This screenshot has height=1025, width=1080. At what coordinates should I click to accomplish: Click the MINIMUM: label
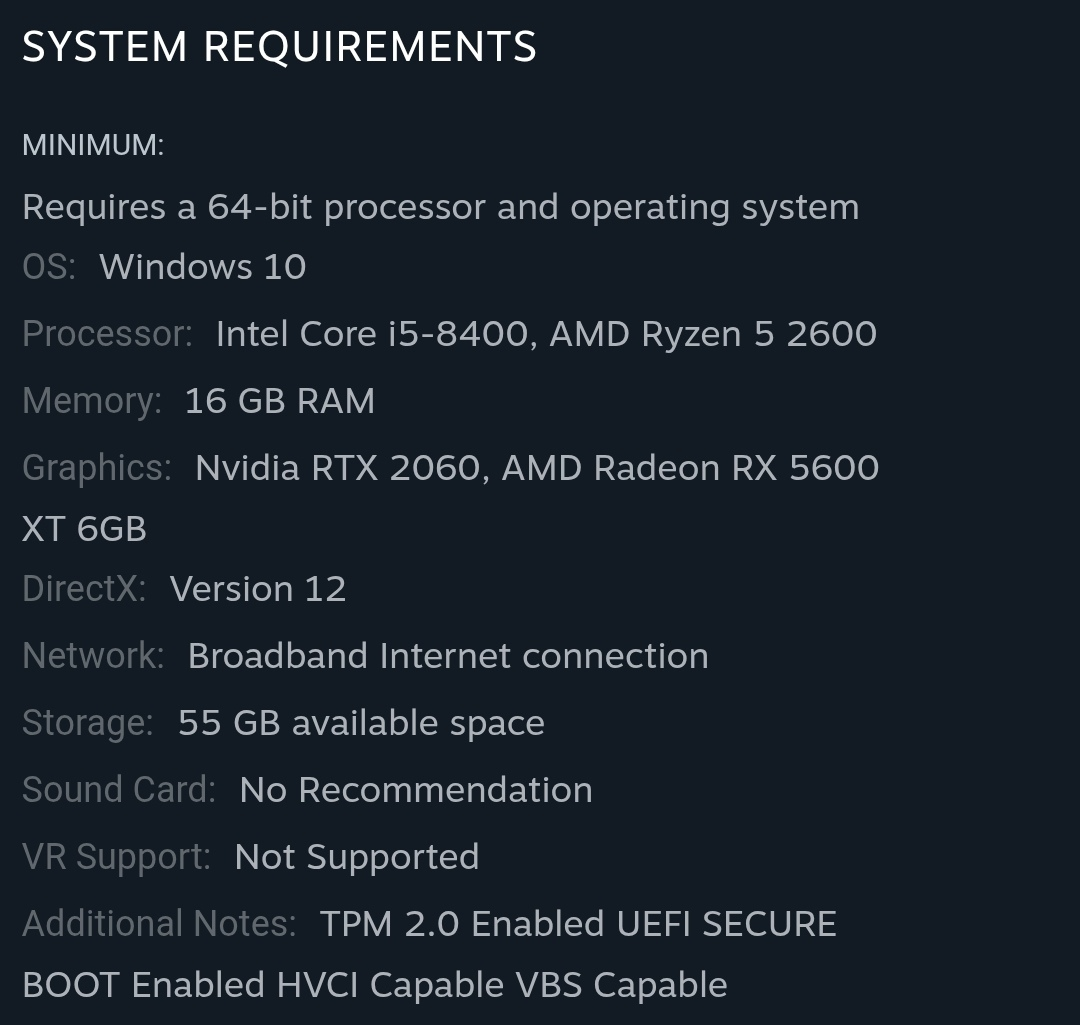point(93,145)
